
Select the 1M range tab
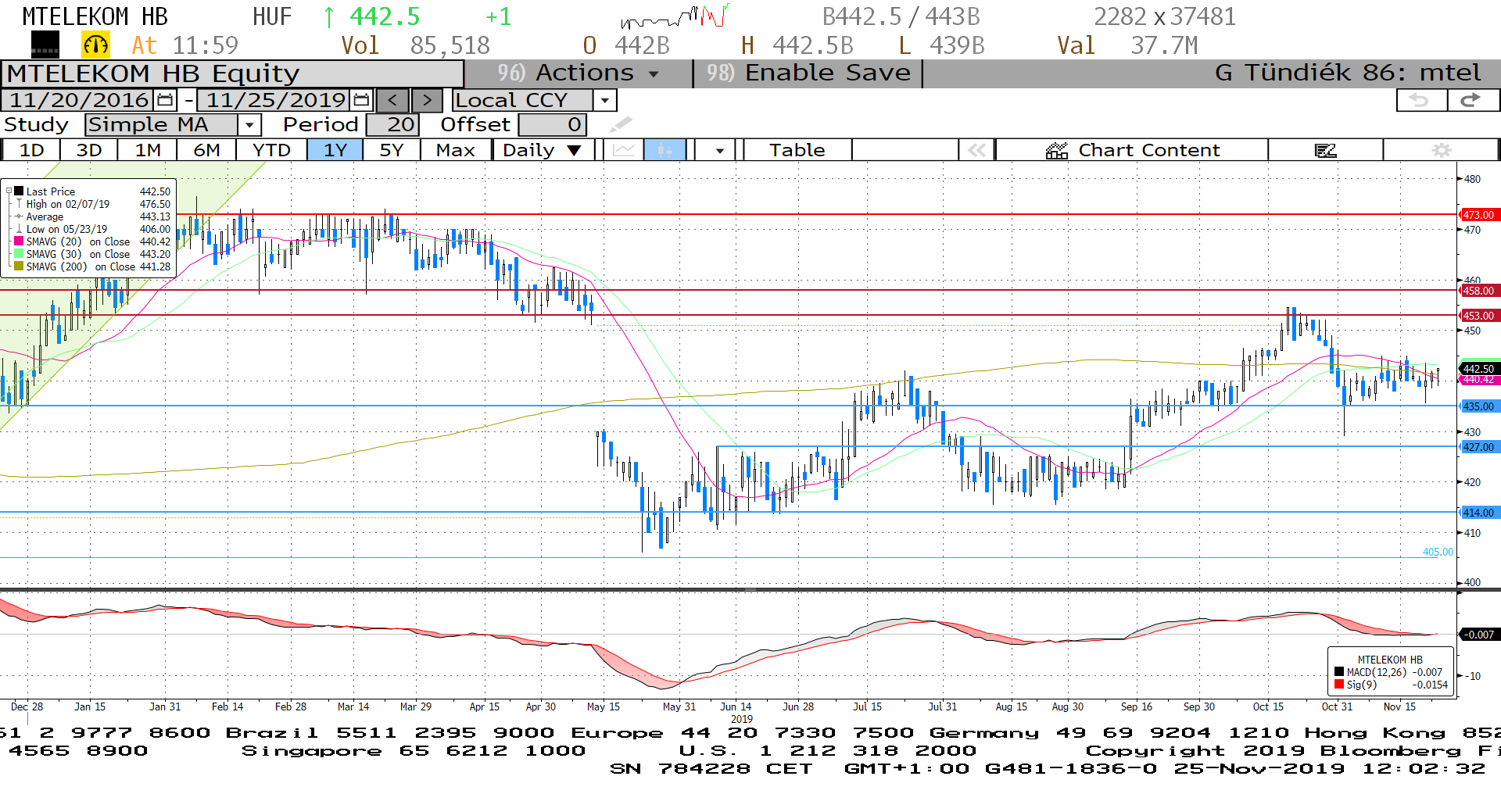[x=148, y=150]
